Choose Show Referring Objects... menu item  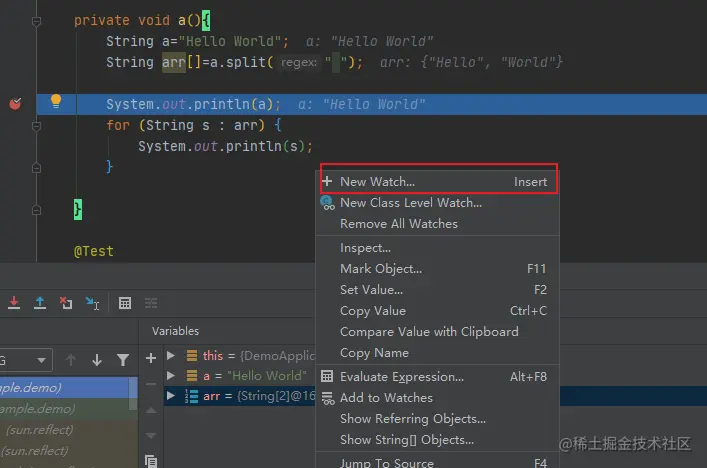tap(438, 419)
